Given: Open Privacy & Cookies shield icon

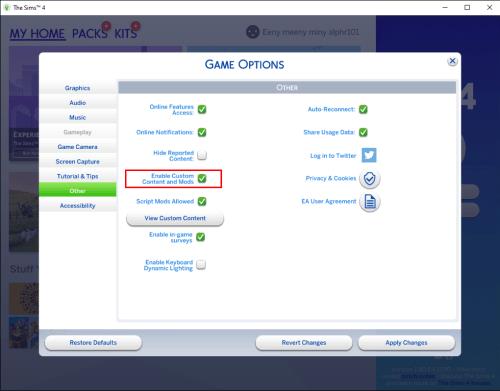Looking at the screenshot, I should coord(370,179).
